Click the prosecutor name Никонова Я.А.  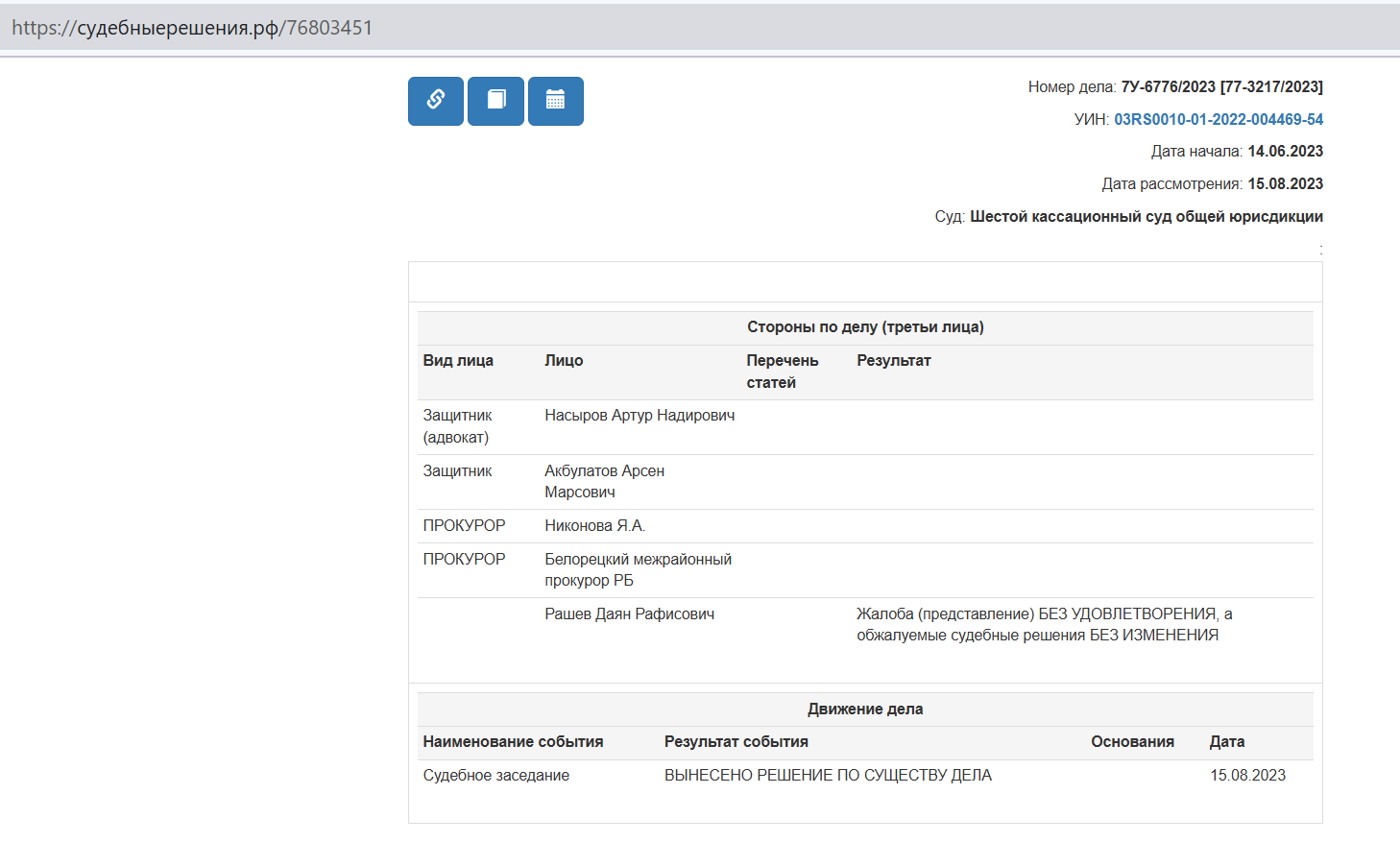click(594, 526)
